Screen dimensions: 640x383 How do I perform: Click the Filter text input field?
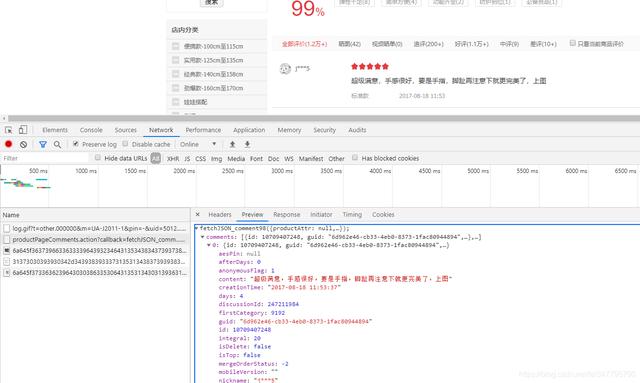[44, 158]
